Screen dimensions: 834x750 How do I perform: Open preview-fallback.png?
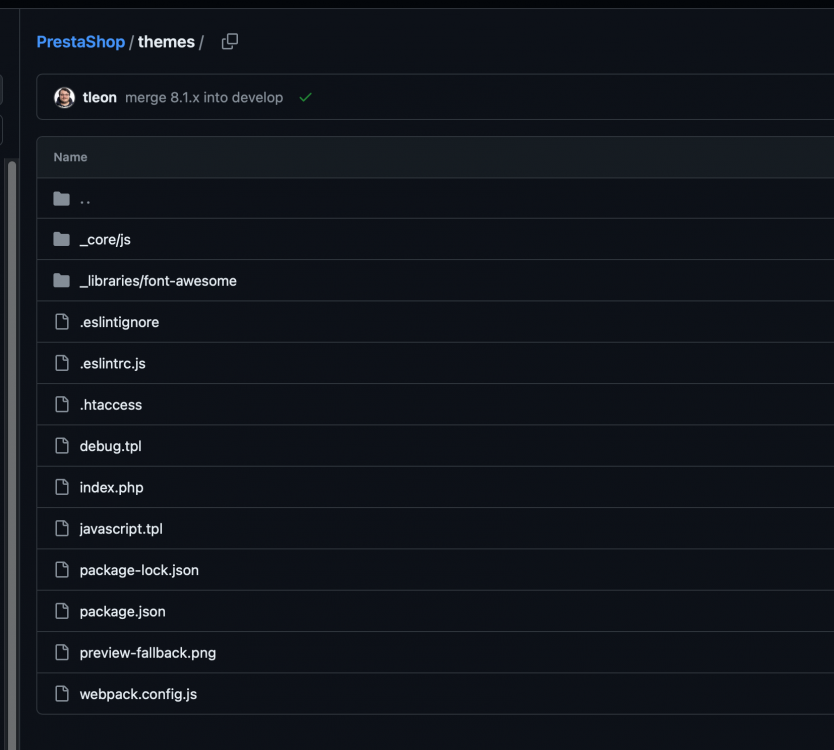pyautogui.click(x=145, y=652)
